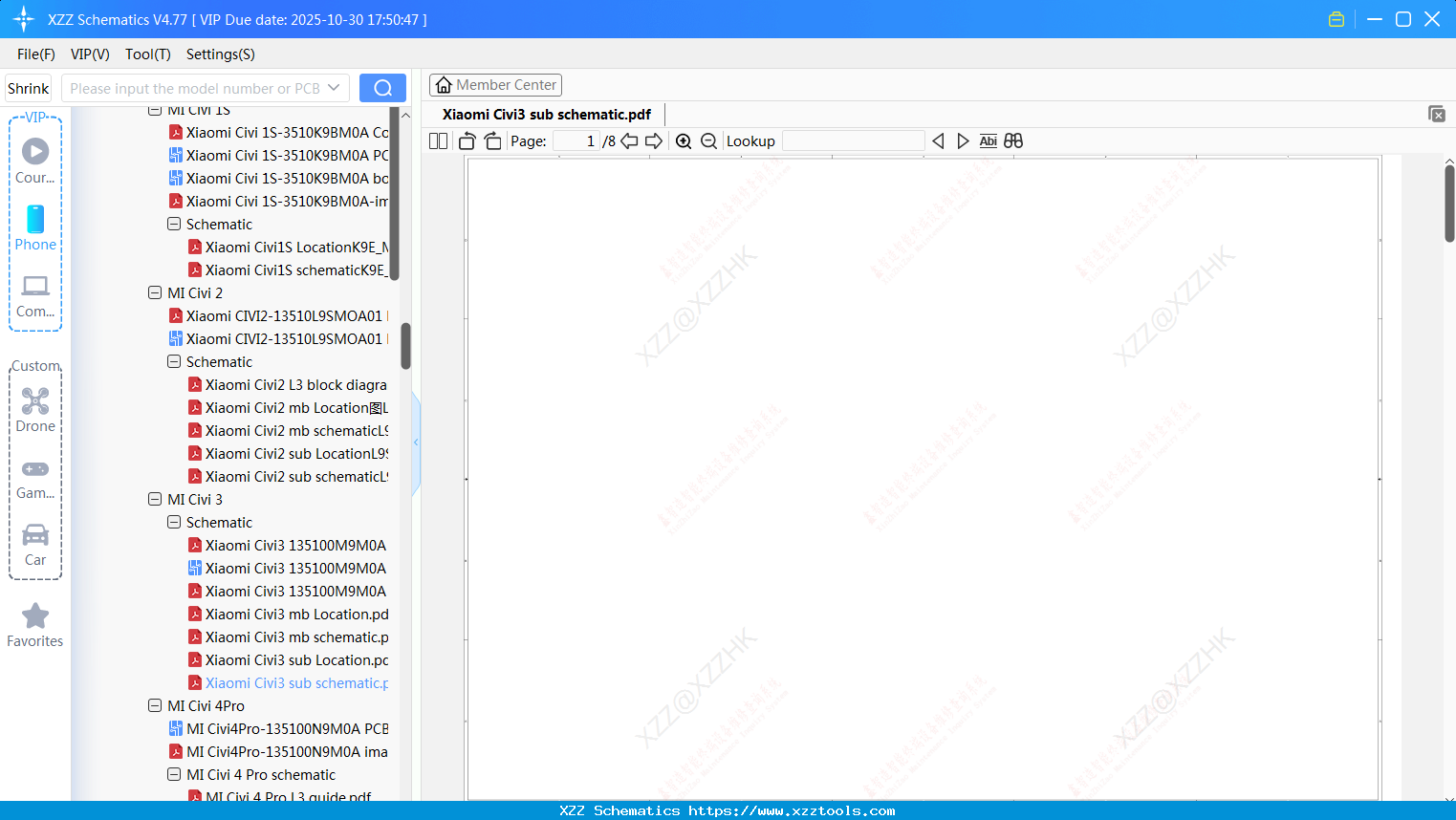Viewport: 1456px width, 820px height.
Task: Open Xiaomi Civi1S LocationK9E file
Action: (x=288, y=247)
